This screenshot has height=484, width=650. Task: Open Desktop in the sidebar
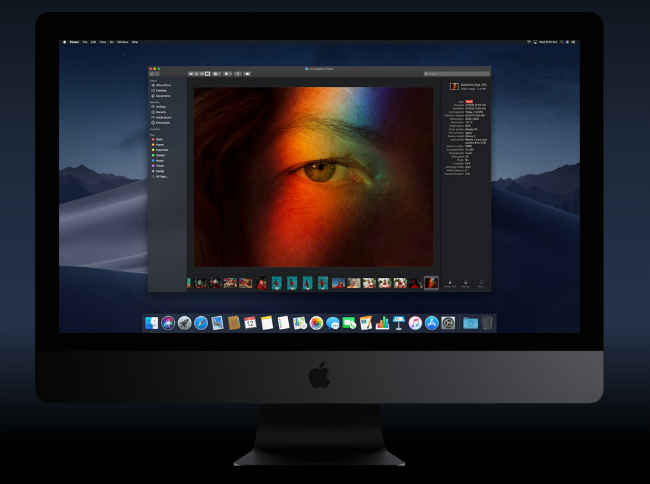[x=159, y=91]
